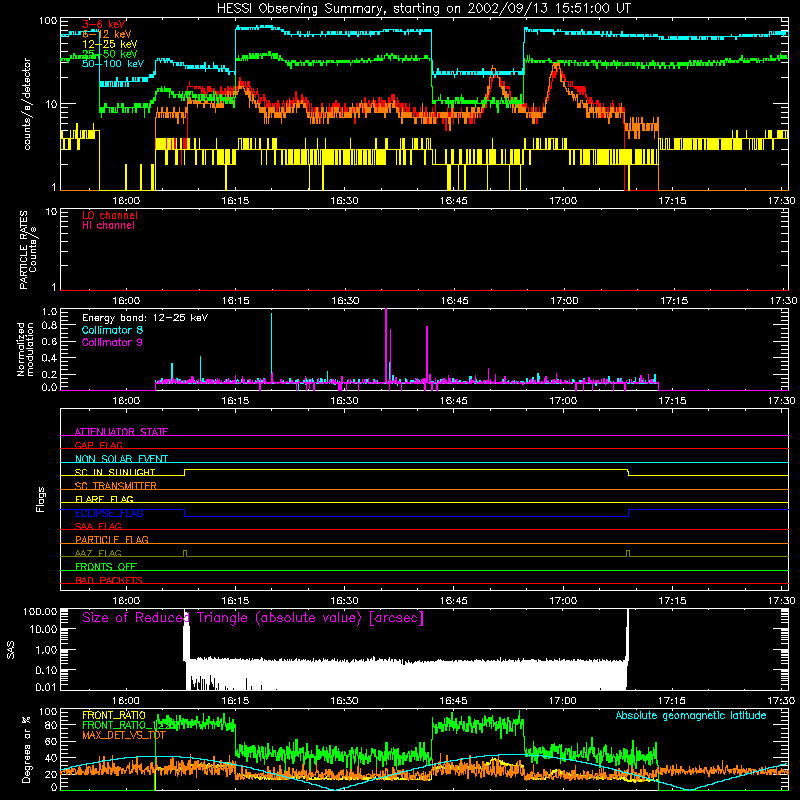Click the tall cyan Collimator 8 spike near 16:20
The width and height of the screenshot is (800, 800).
[271, 348]
